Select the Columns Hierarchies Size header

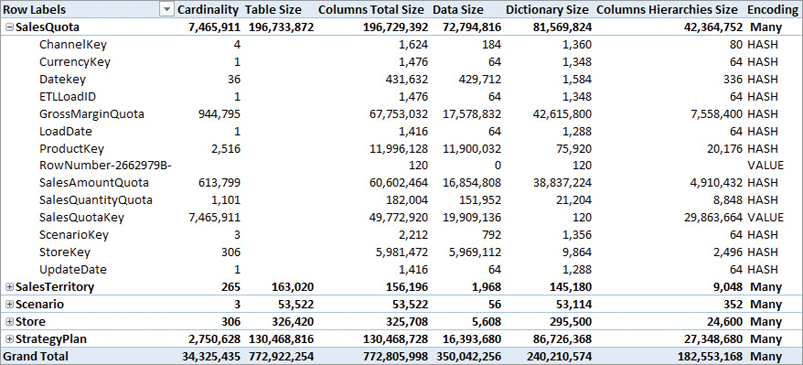[667, 10]
